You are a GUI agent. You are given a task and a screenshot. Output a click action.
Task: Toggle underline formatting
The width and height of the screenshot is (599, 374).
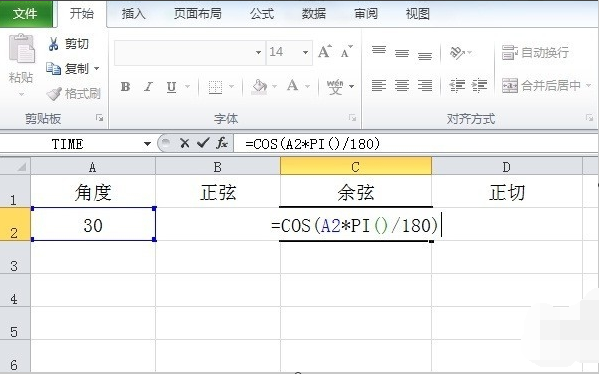pyautogui.click(x=171, y=87)
